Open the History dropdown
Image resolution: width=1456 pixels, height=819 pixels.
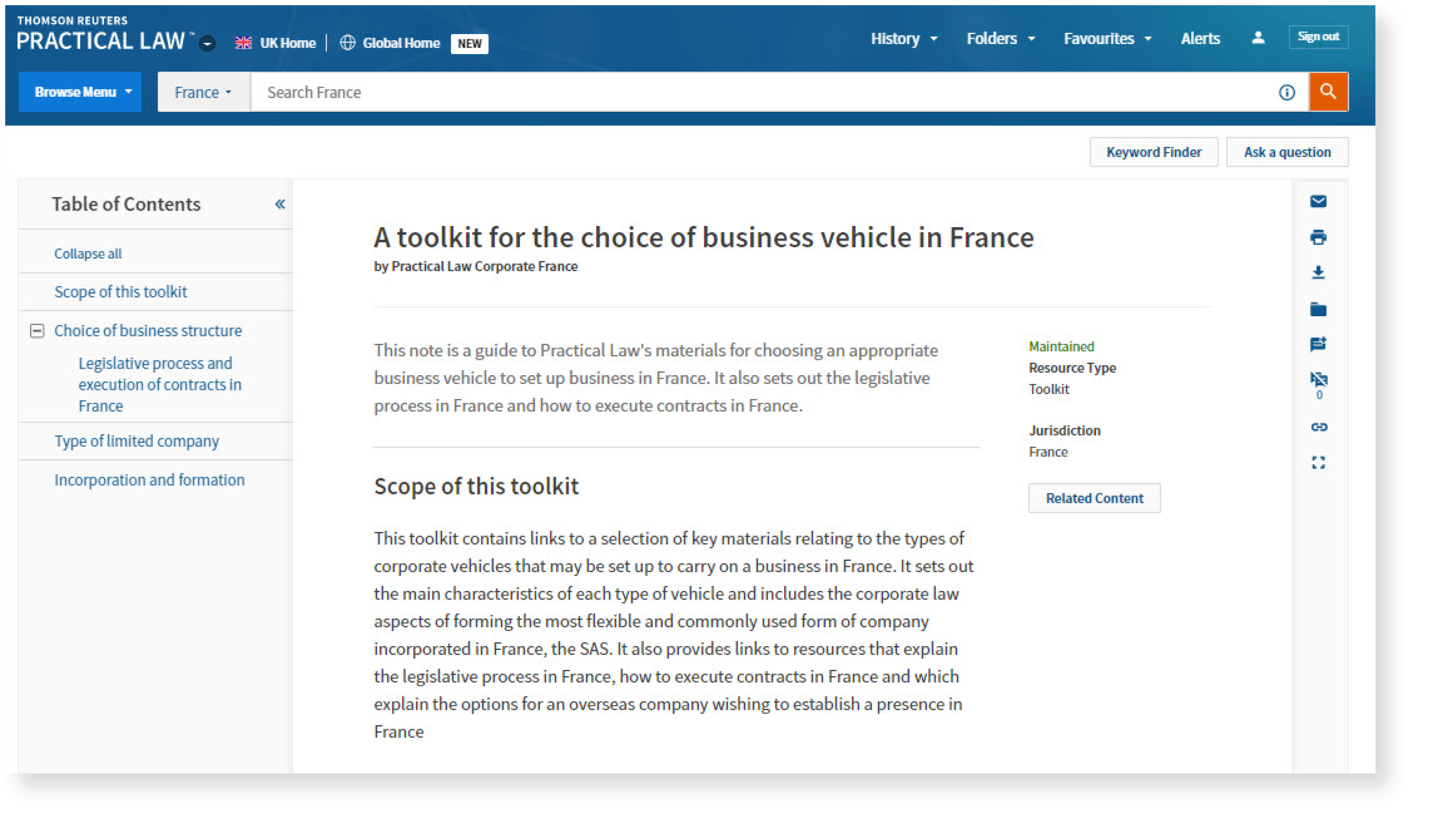[903, 38]
